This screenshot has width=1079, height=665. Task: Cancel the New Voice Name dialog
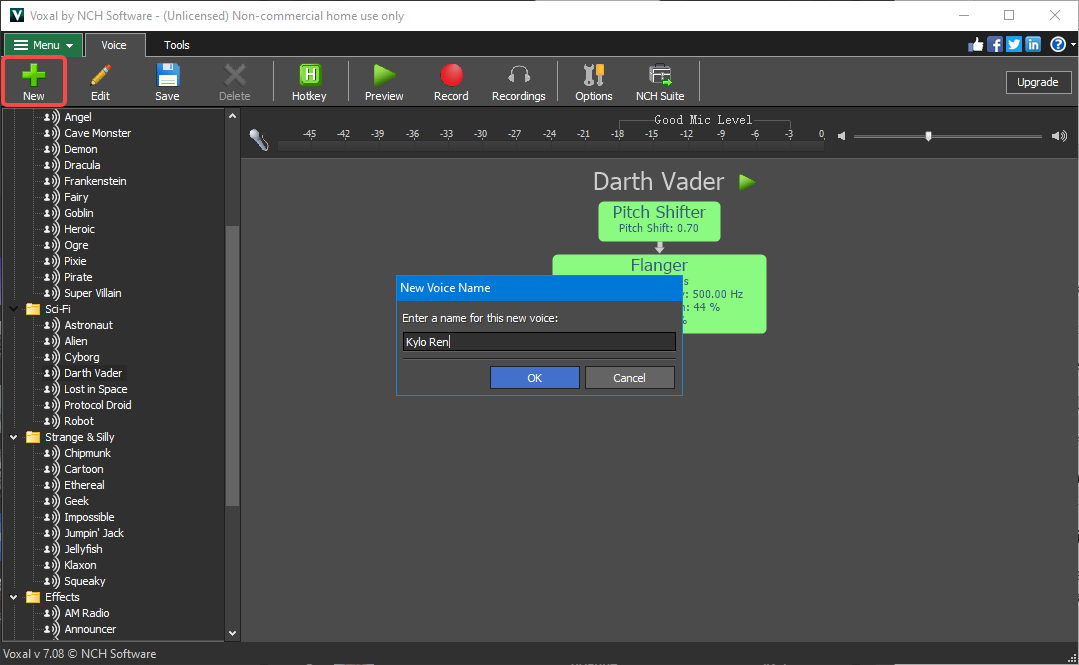coord(629,378)
